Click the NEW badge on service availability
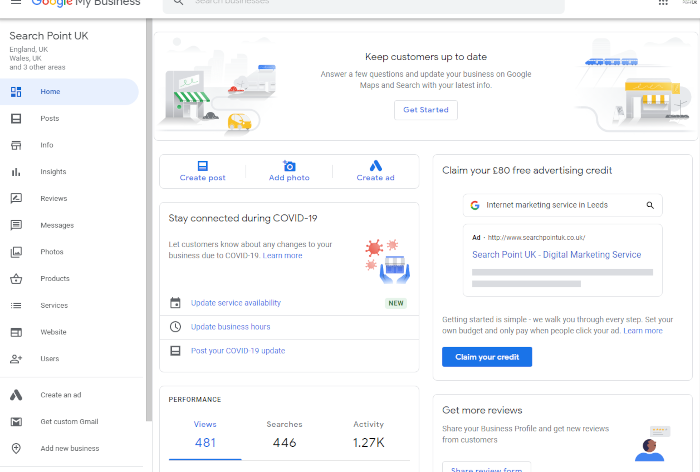 point(396,303)
